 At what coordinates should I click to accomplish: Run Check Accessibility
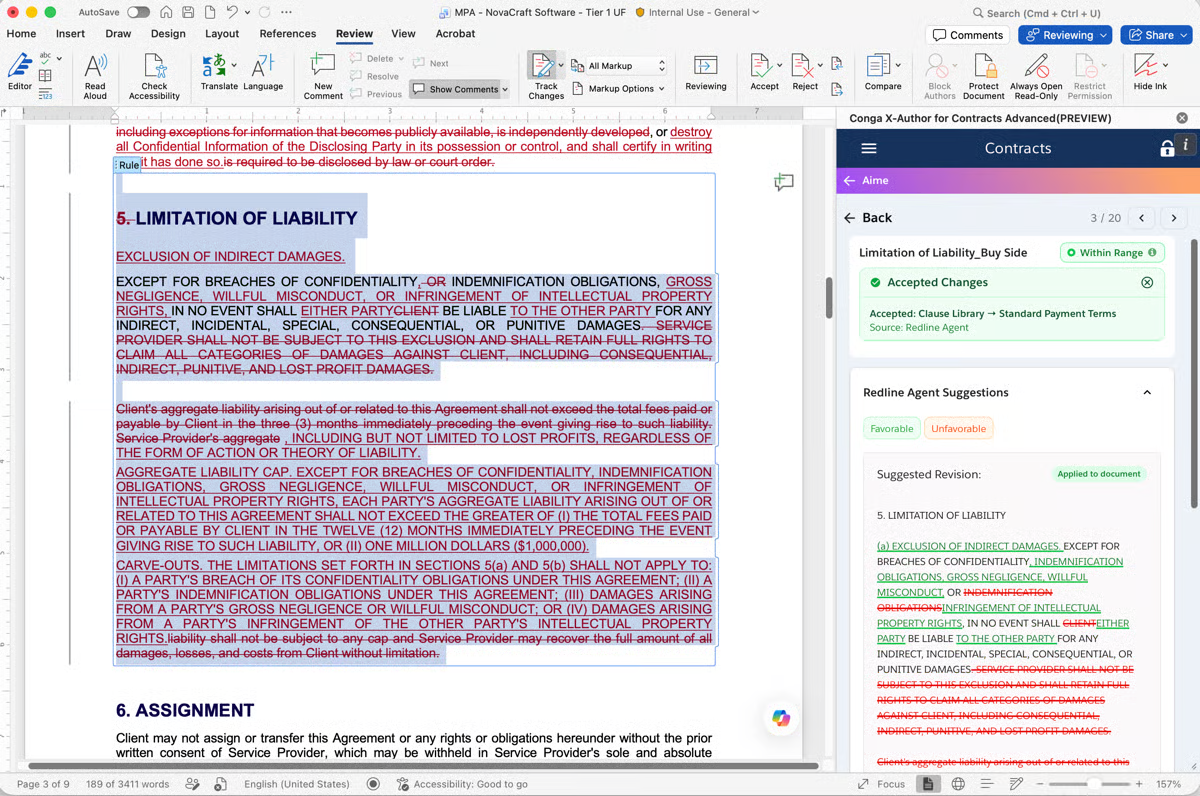coord(154,76)
